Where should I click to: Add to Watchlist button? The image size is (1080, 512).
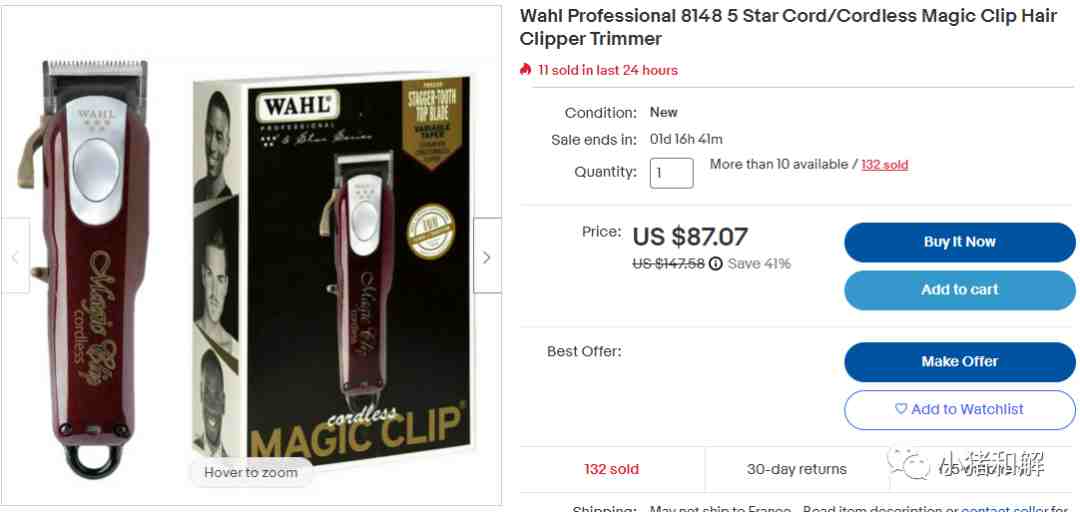pos(959,409)
